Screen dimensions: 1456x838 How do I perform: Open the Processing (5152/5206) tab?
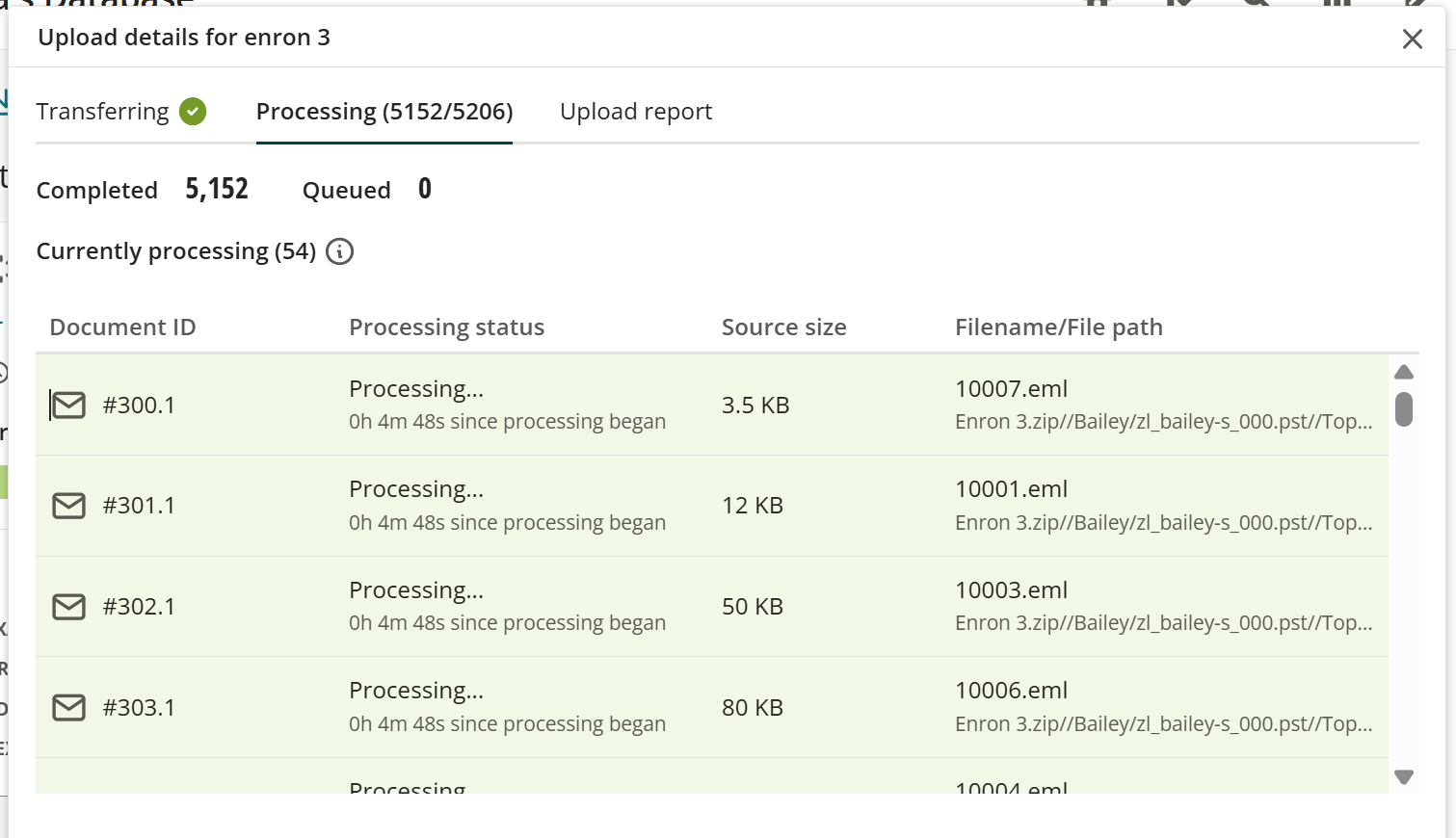point(384,112)
